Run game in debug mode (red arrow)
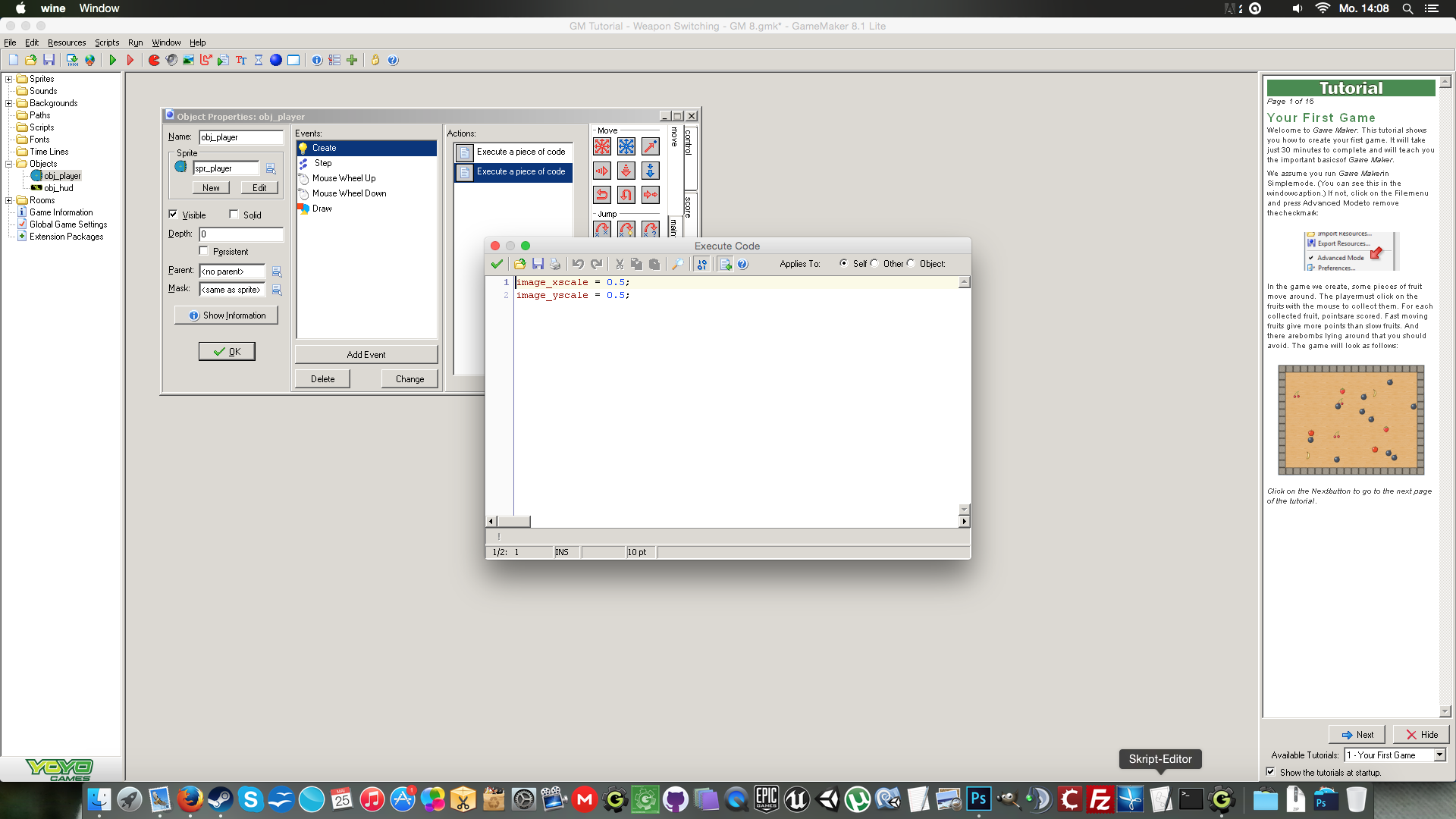1456x819 pixels. coord(130,60)
